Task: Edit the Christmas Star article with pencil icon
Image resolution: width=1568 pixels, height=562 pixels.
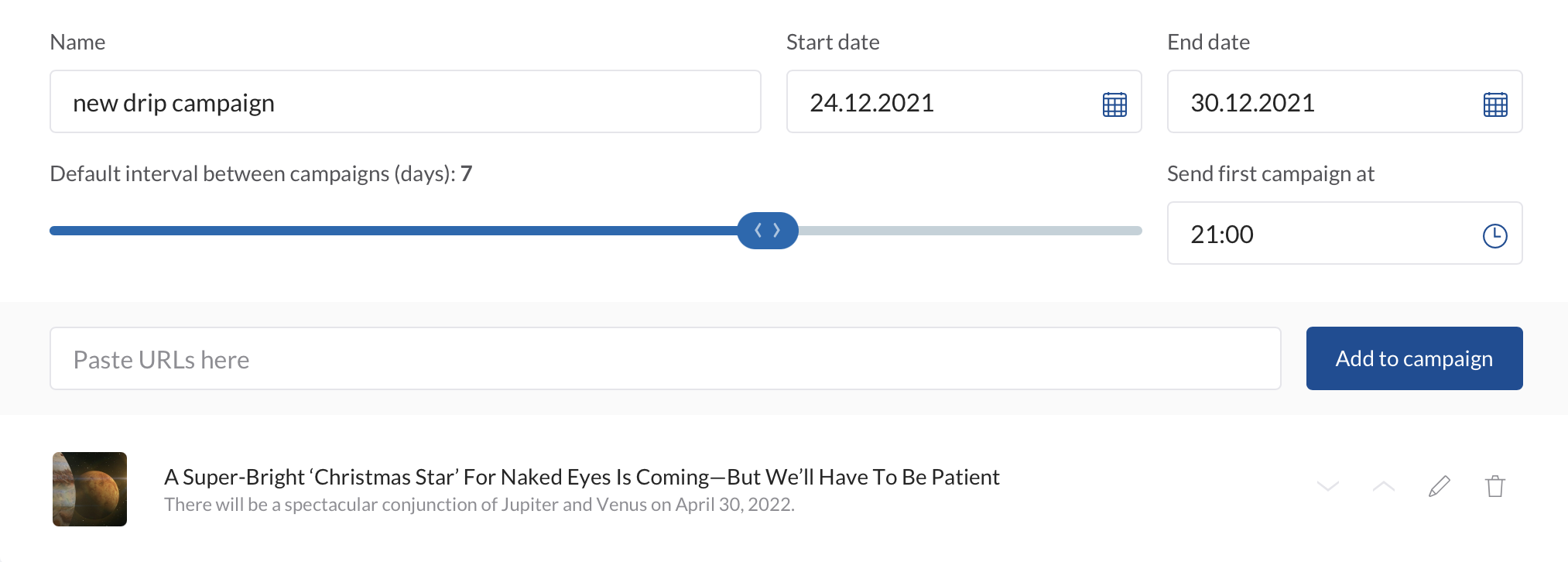Action: (1439, 487)
